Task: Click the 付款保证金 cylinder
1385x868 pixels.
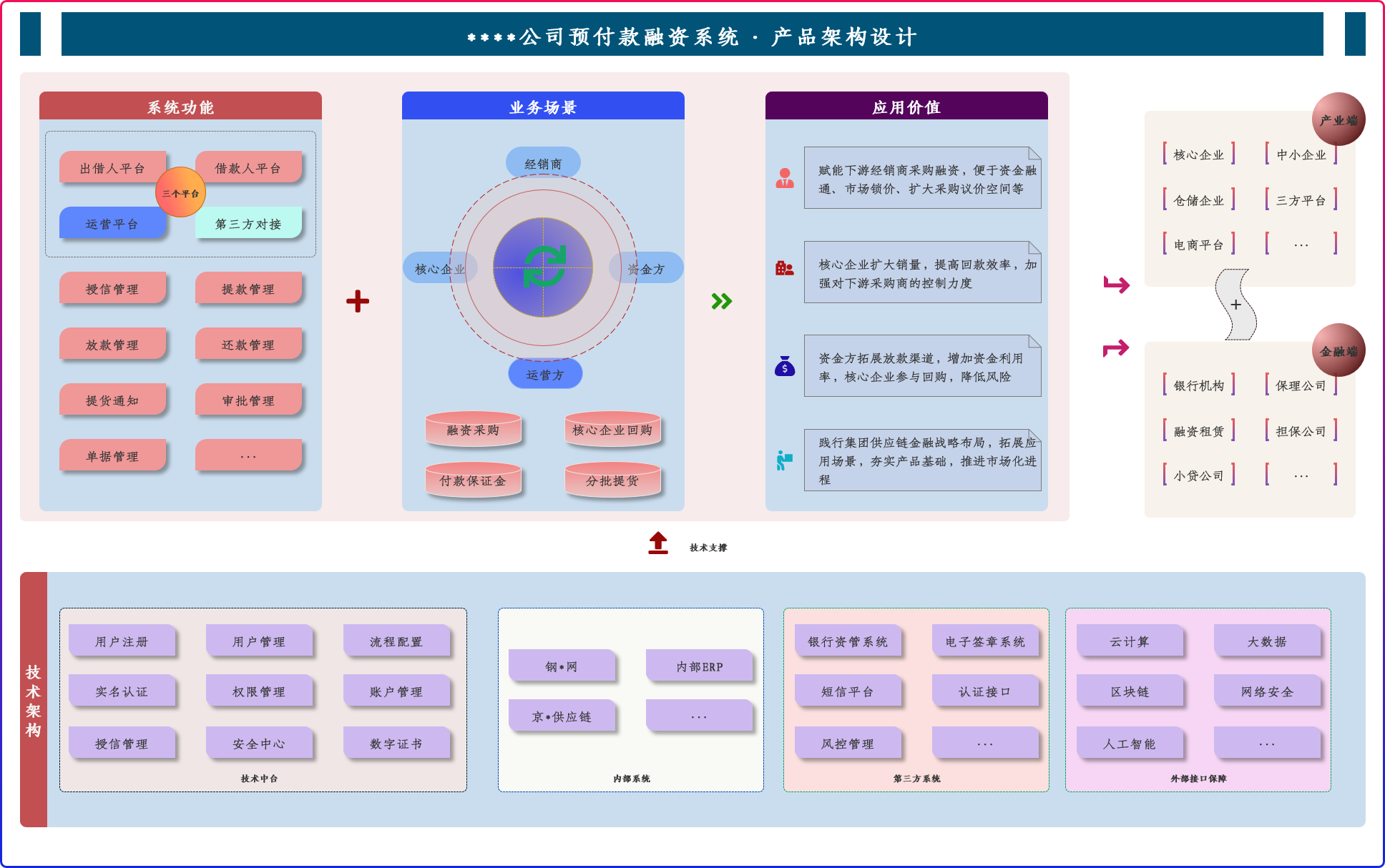Action: tap(473, 480)
